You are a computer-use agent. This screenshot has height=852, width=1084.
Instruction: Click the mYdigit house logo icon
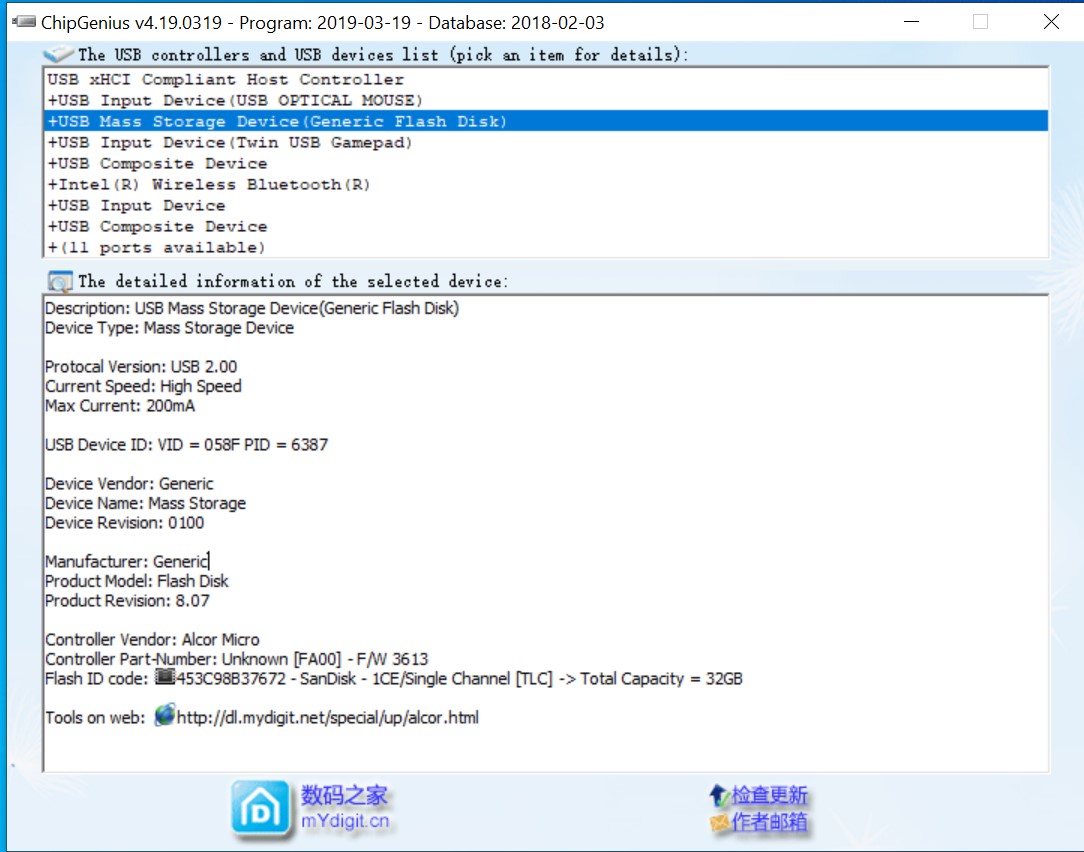coord(261,808)
